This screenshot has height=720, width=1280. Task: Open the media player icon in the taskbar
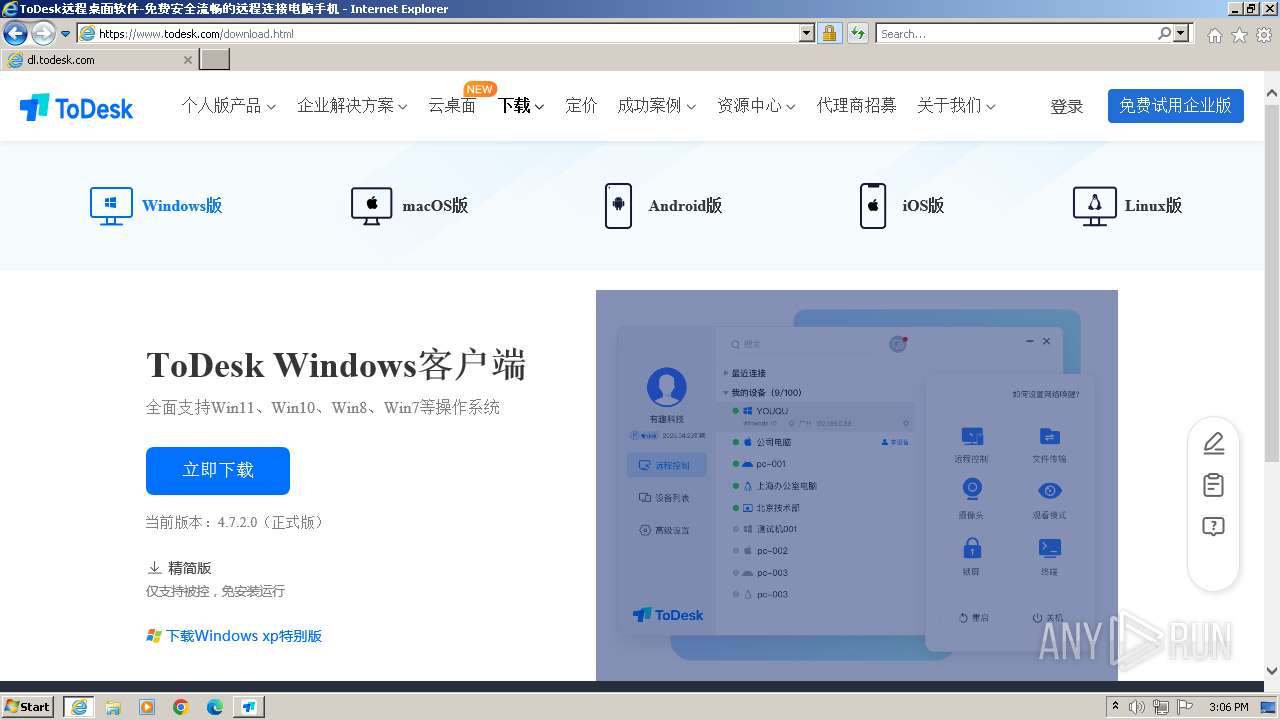(x=147, y=707)
